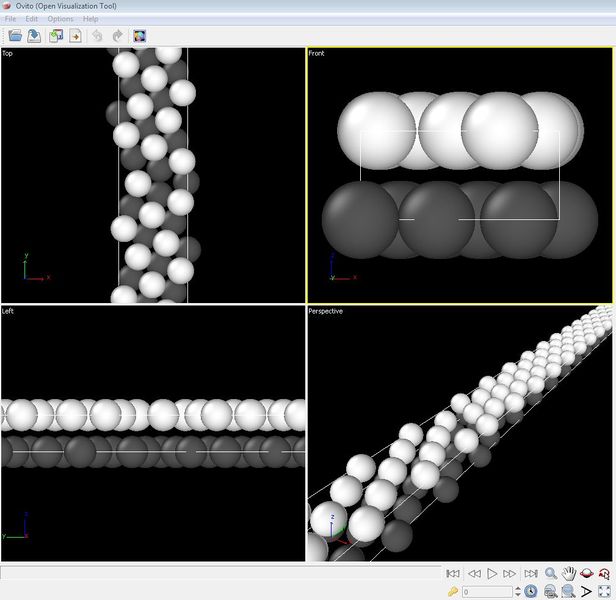Viewport: 616px width, 600px height.
Task: Open the File menu
Action: click(x=11, y=19)
